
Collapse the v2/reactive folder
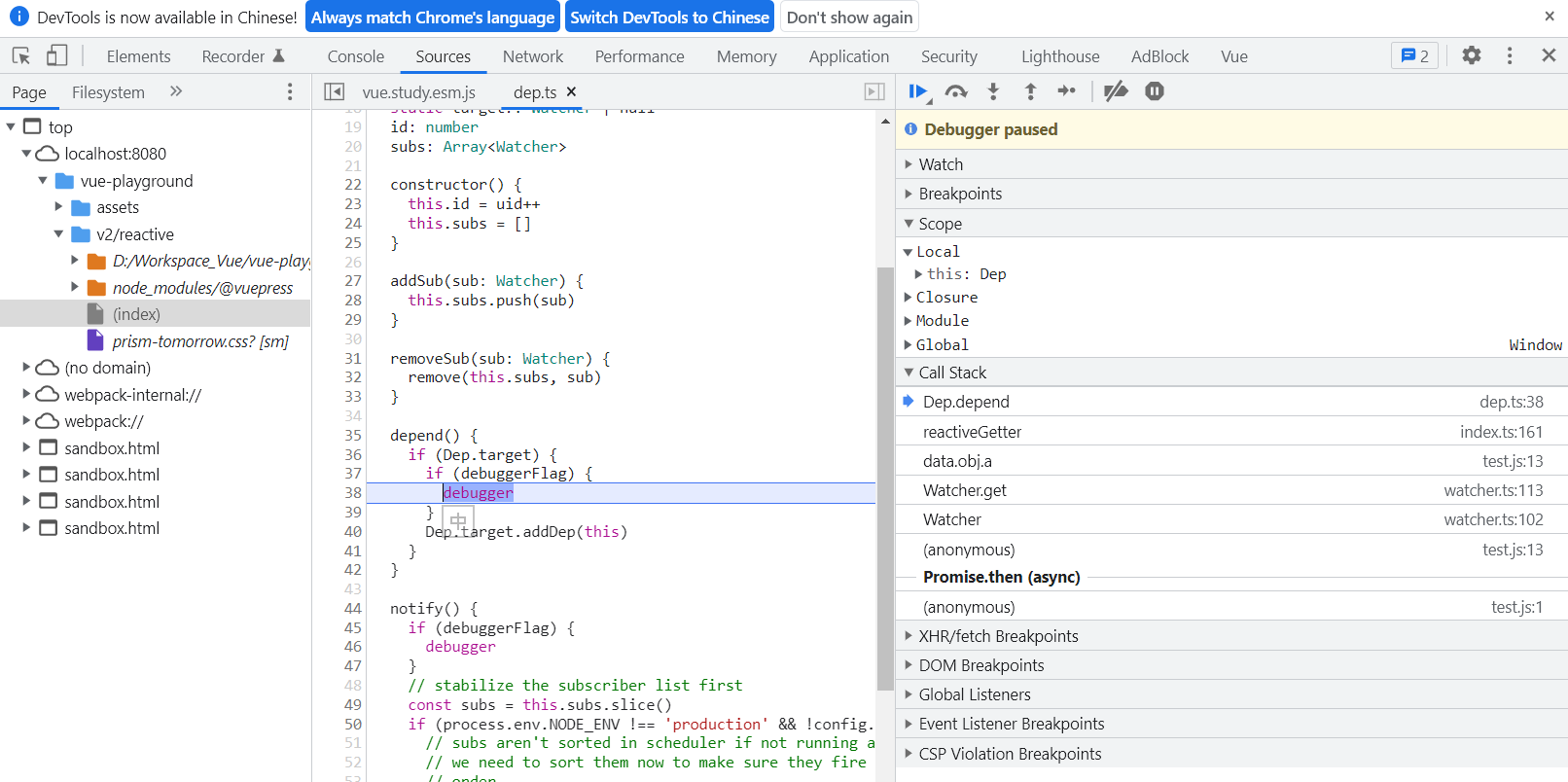58,234
